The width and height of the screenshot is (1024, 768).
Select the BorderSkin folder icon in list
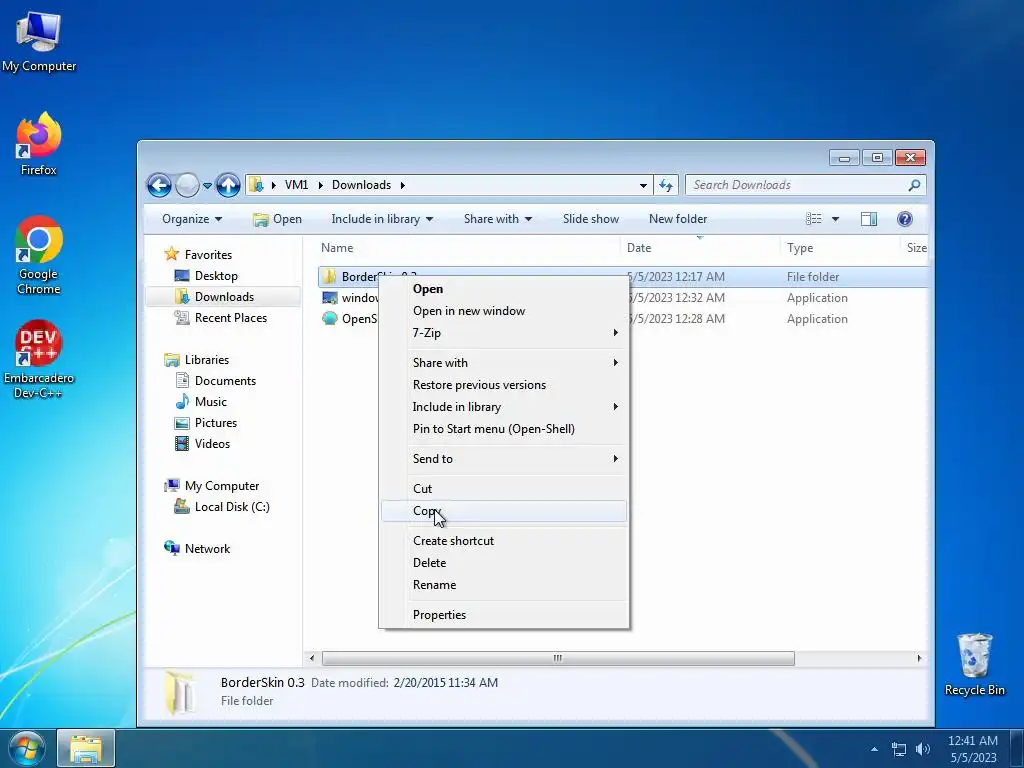tap(330, 277)
